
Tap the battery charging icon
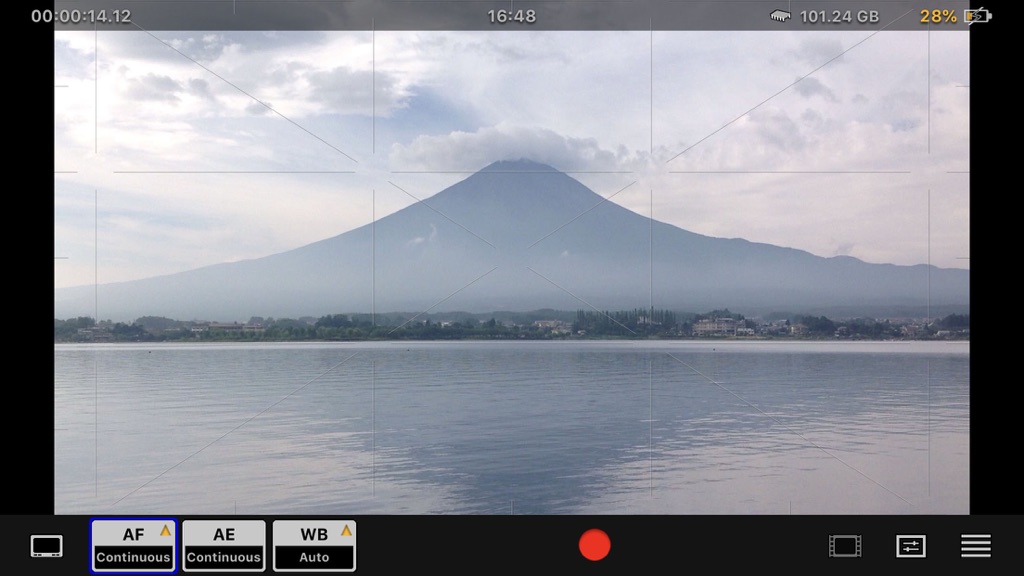tap(978, 16)
